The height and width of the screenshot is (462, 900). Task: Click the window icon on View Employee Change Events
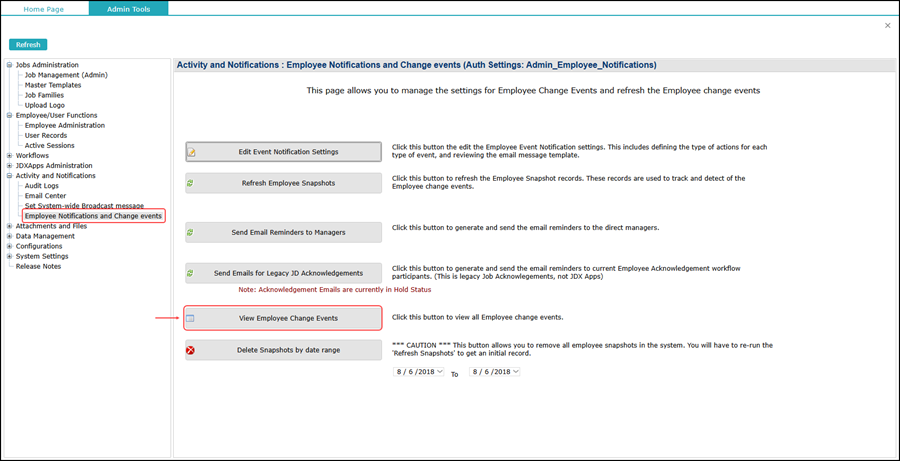click(191, 318)
